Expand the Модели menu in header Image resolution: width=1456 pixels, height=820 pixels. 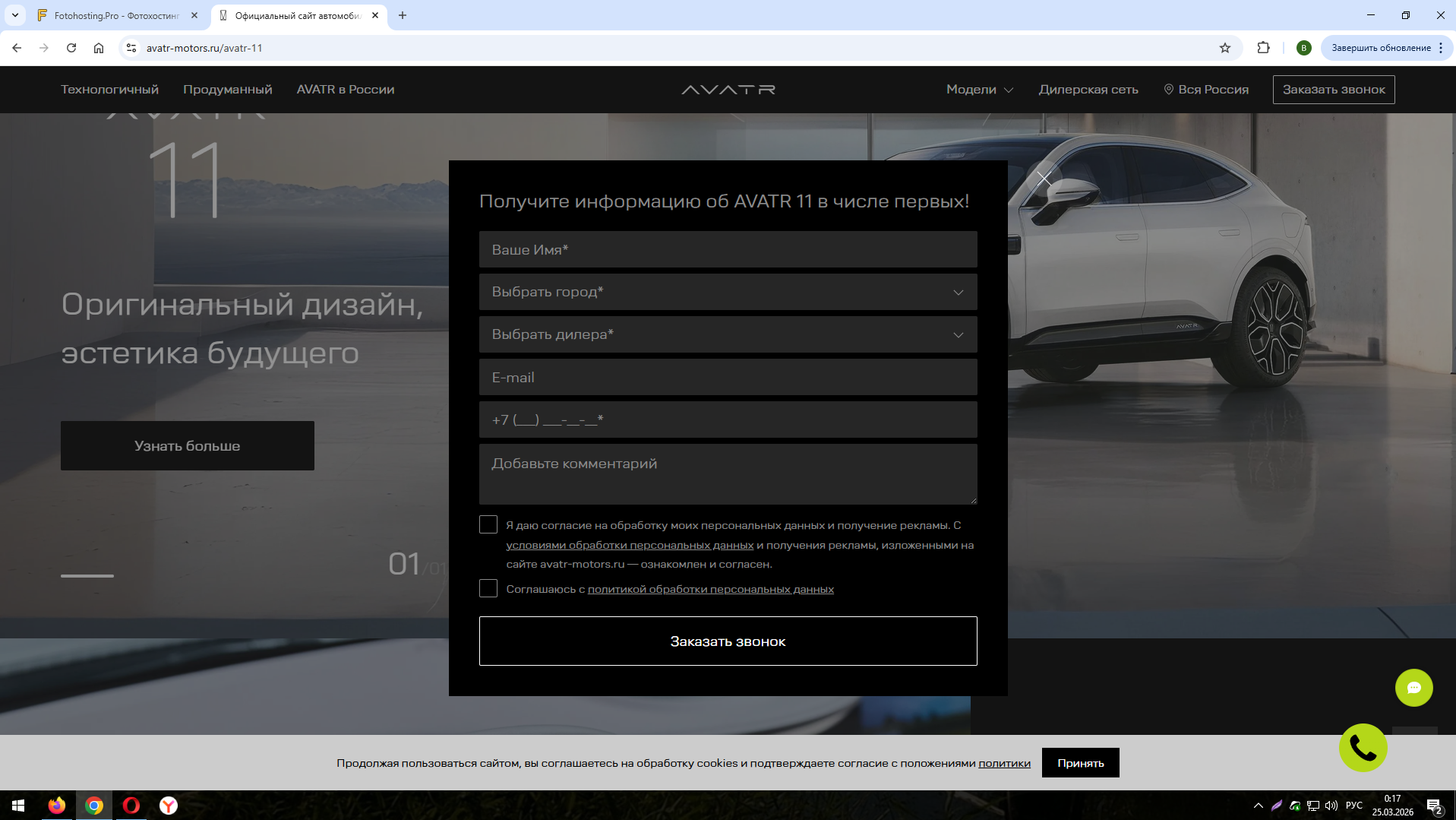(980, 90)
